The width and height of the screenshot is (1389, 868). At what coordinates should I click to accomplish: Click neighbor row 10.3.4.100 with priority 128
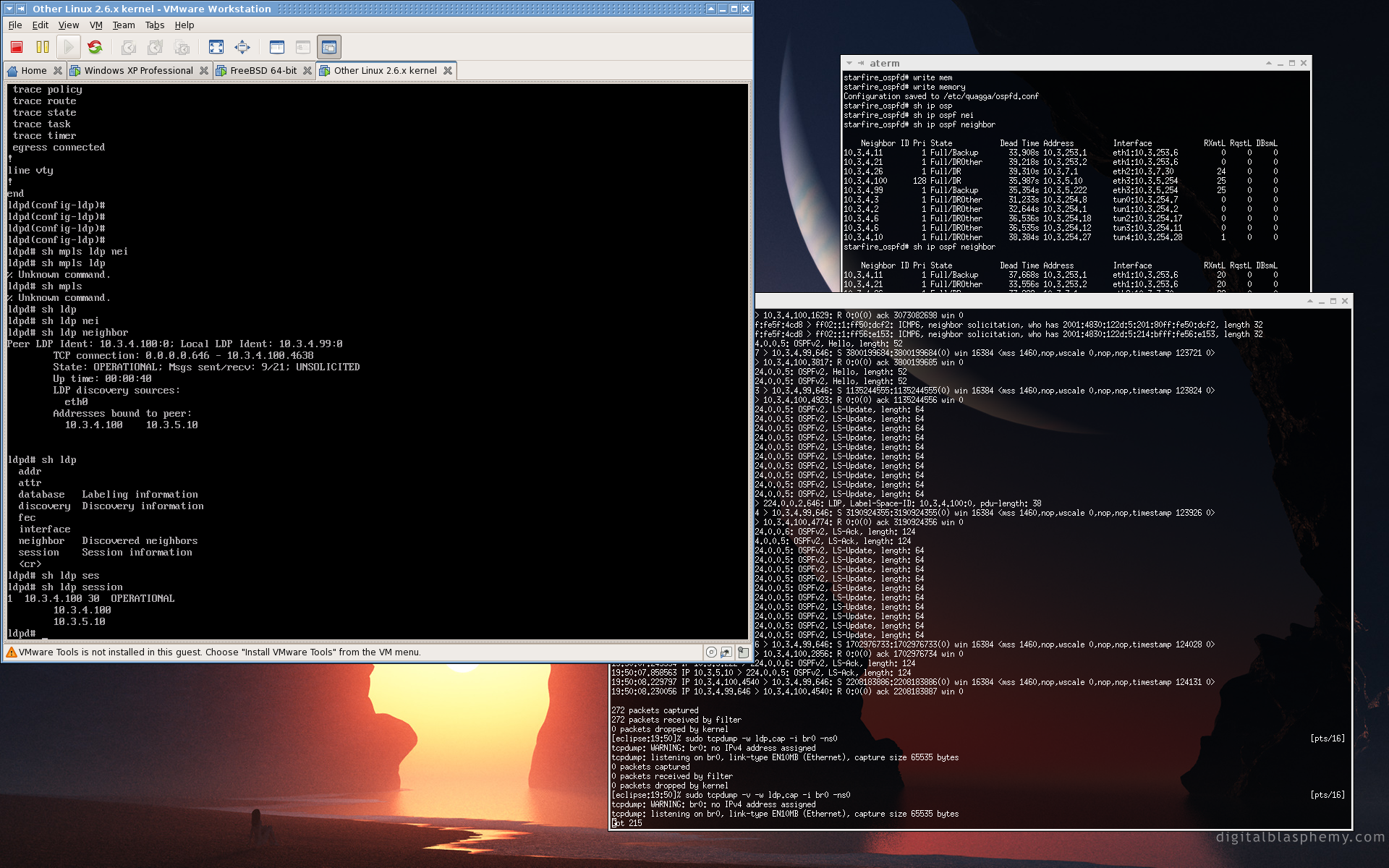coord(1061,181)
